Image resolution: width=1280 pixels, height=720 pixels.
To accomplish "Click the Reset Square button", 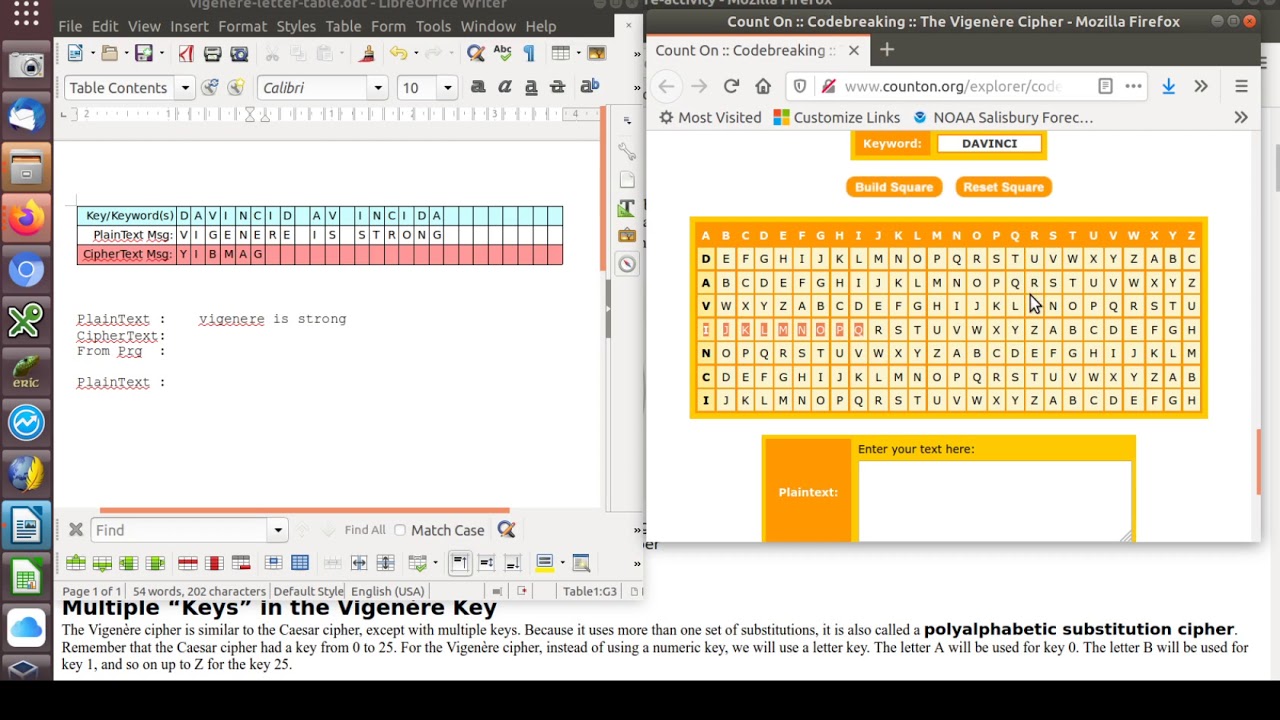I will pos(1003,187).
